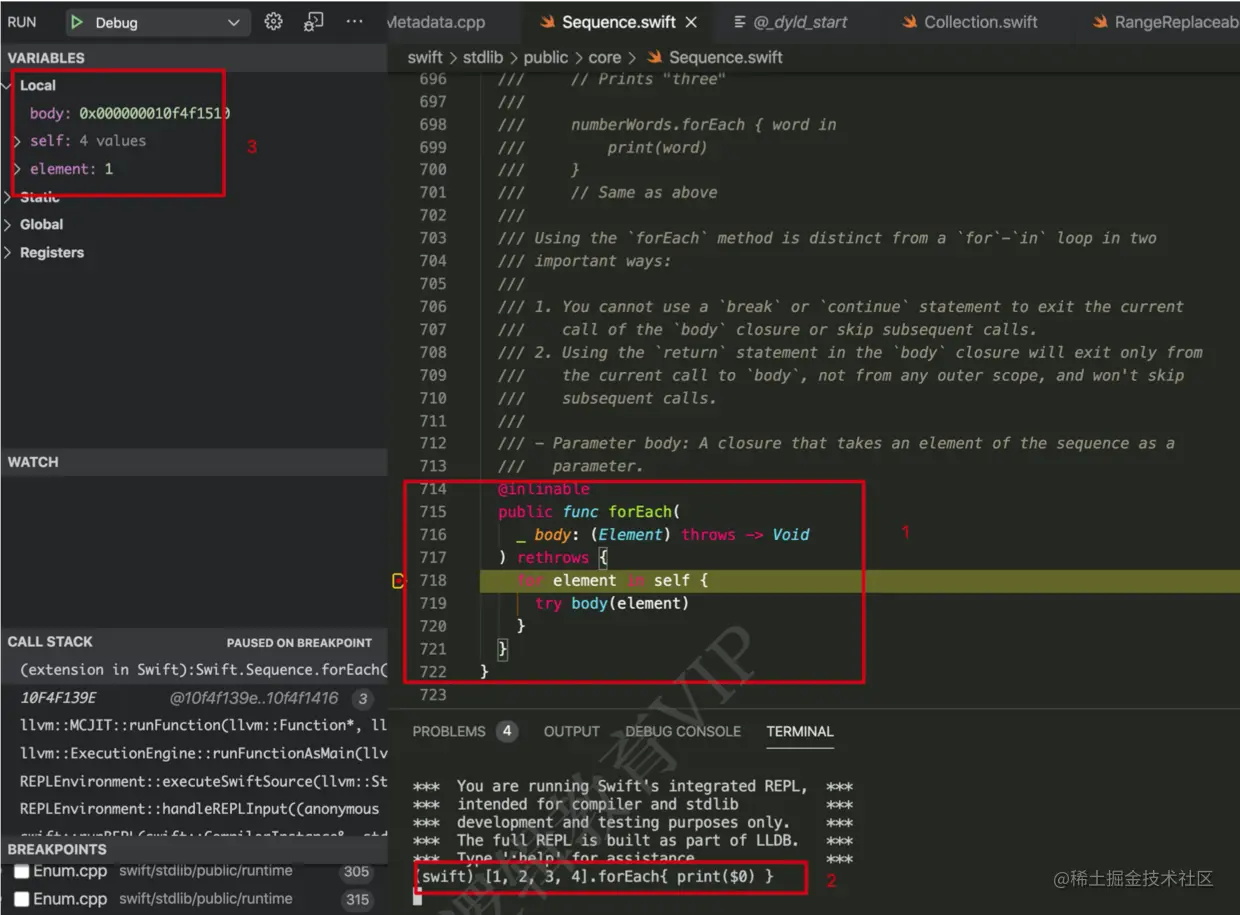Open the Debug configuration dropdown
1240x915 pixels.
click(x=156, y=22)
